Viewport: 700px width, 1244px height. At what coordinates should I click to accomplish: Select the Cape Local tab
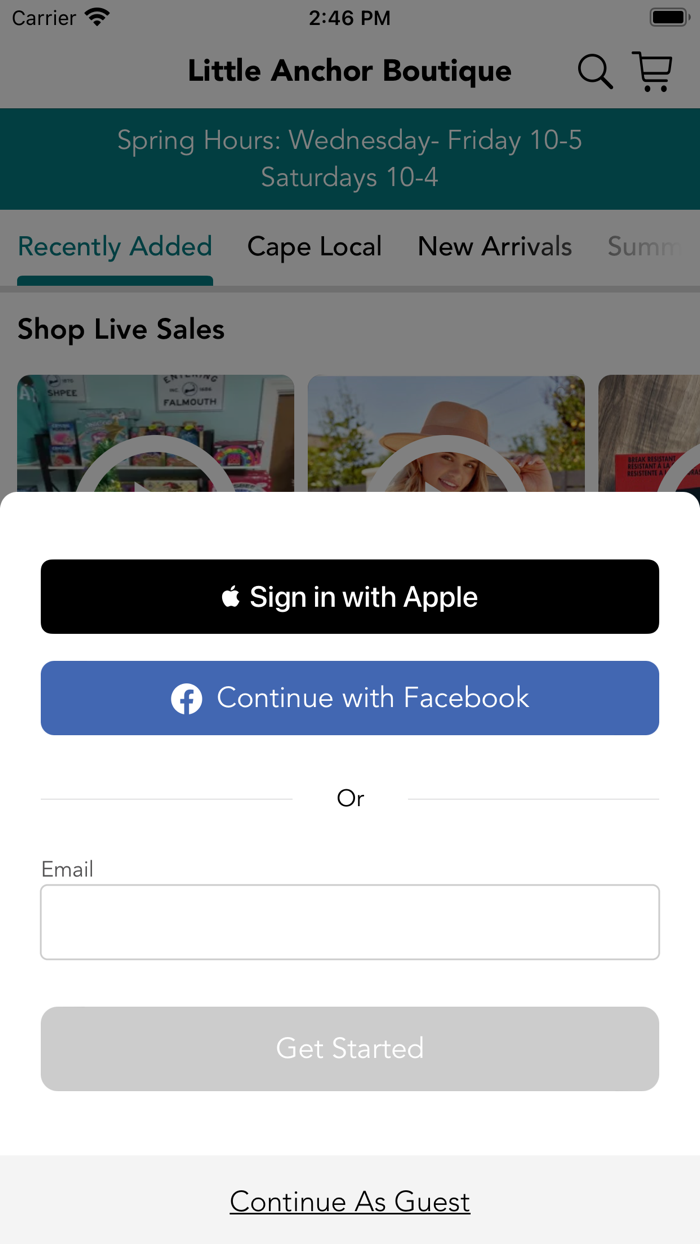pyautogui.click(x=315, y=247)
